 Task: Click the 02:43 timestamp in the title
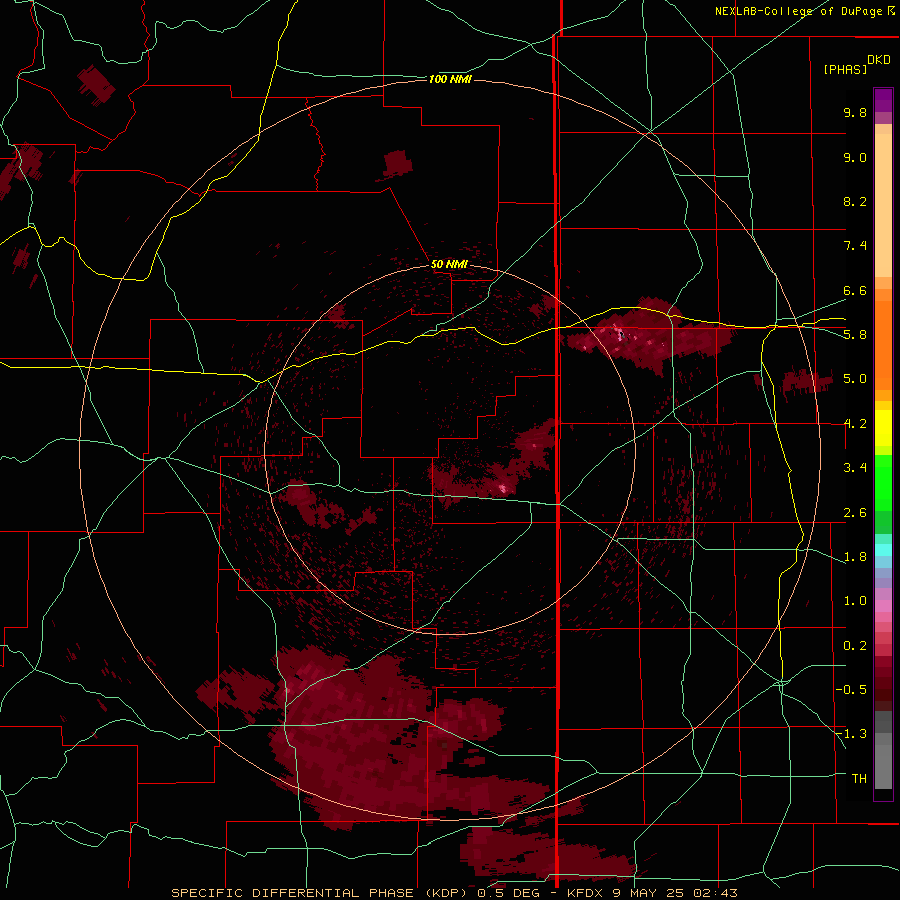[718, 893]
